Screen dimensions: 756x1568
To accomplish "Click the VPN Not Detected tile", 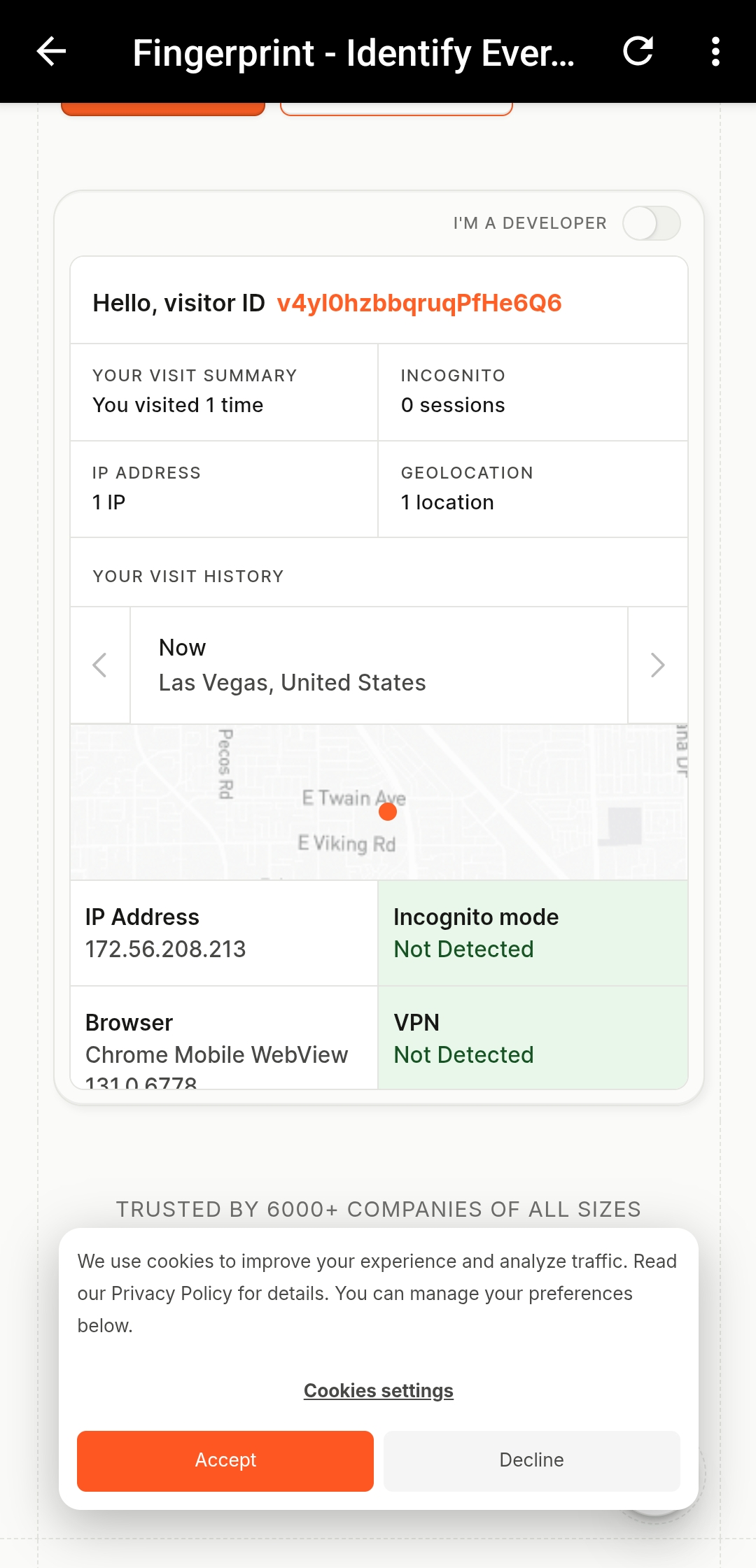I will point(533,1038).
